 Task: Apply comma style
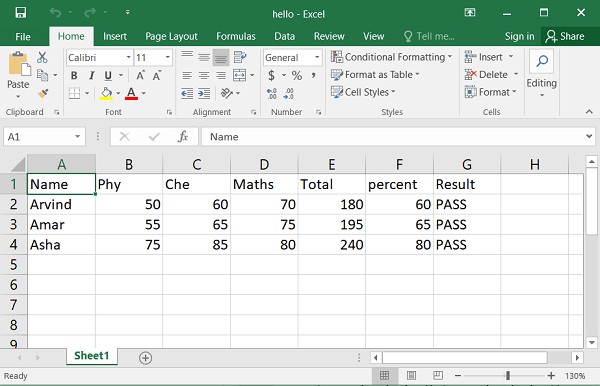(x=313, y=75)
